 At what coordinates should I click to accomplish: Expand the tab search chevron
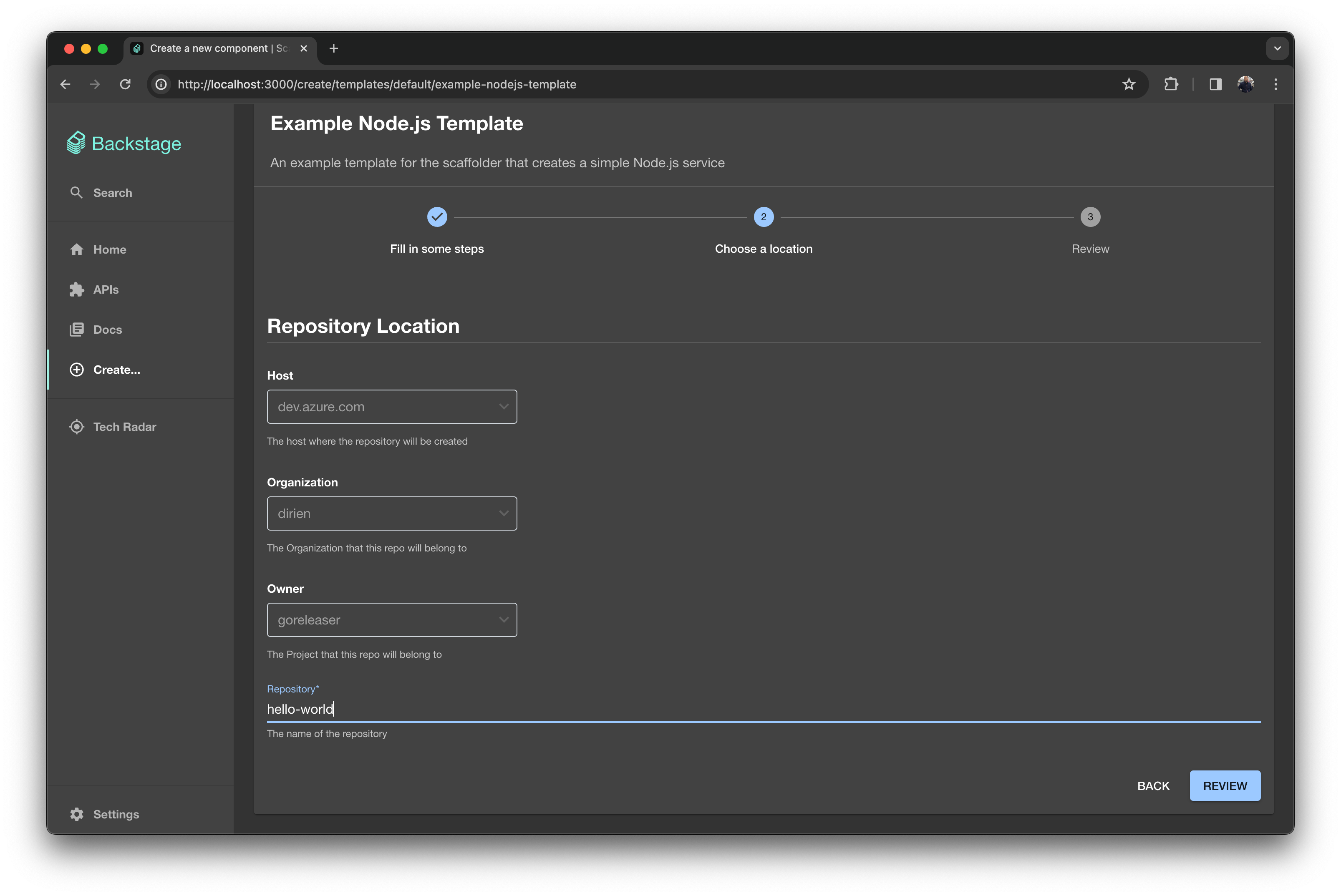pos(1277,48)
